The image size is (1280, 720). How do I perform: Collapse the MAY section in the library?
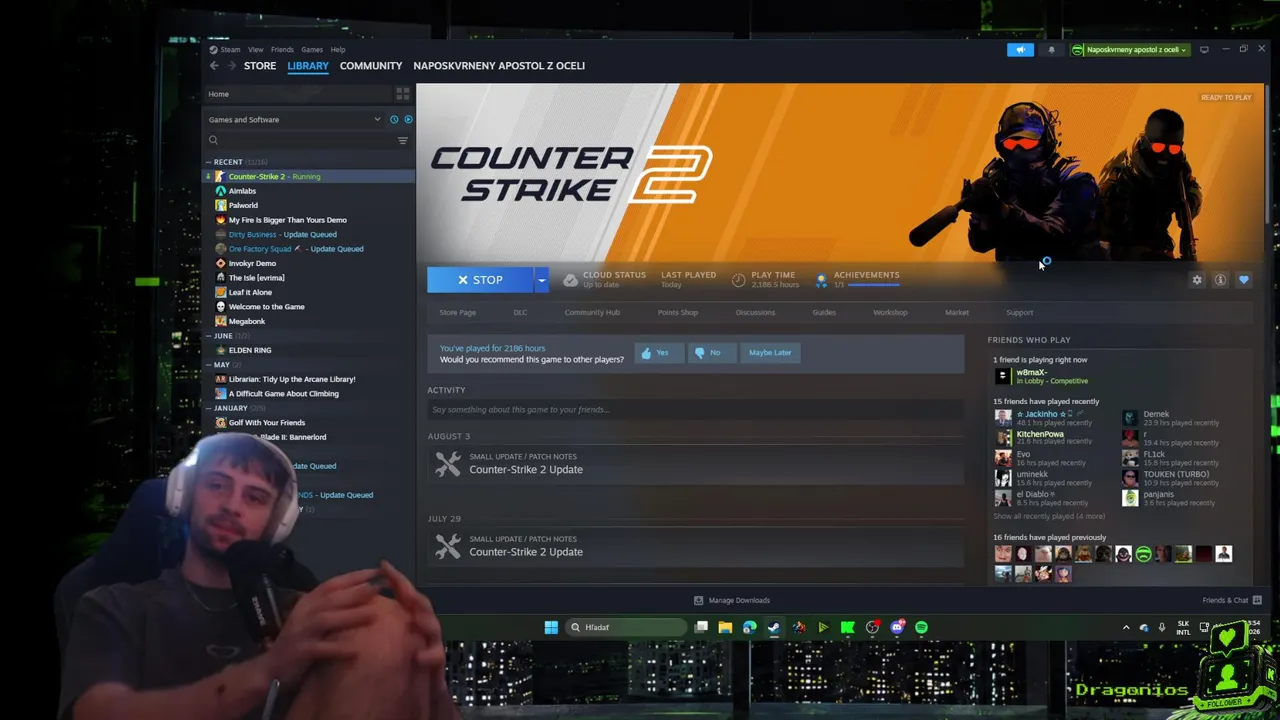(208, 365)
